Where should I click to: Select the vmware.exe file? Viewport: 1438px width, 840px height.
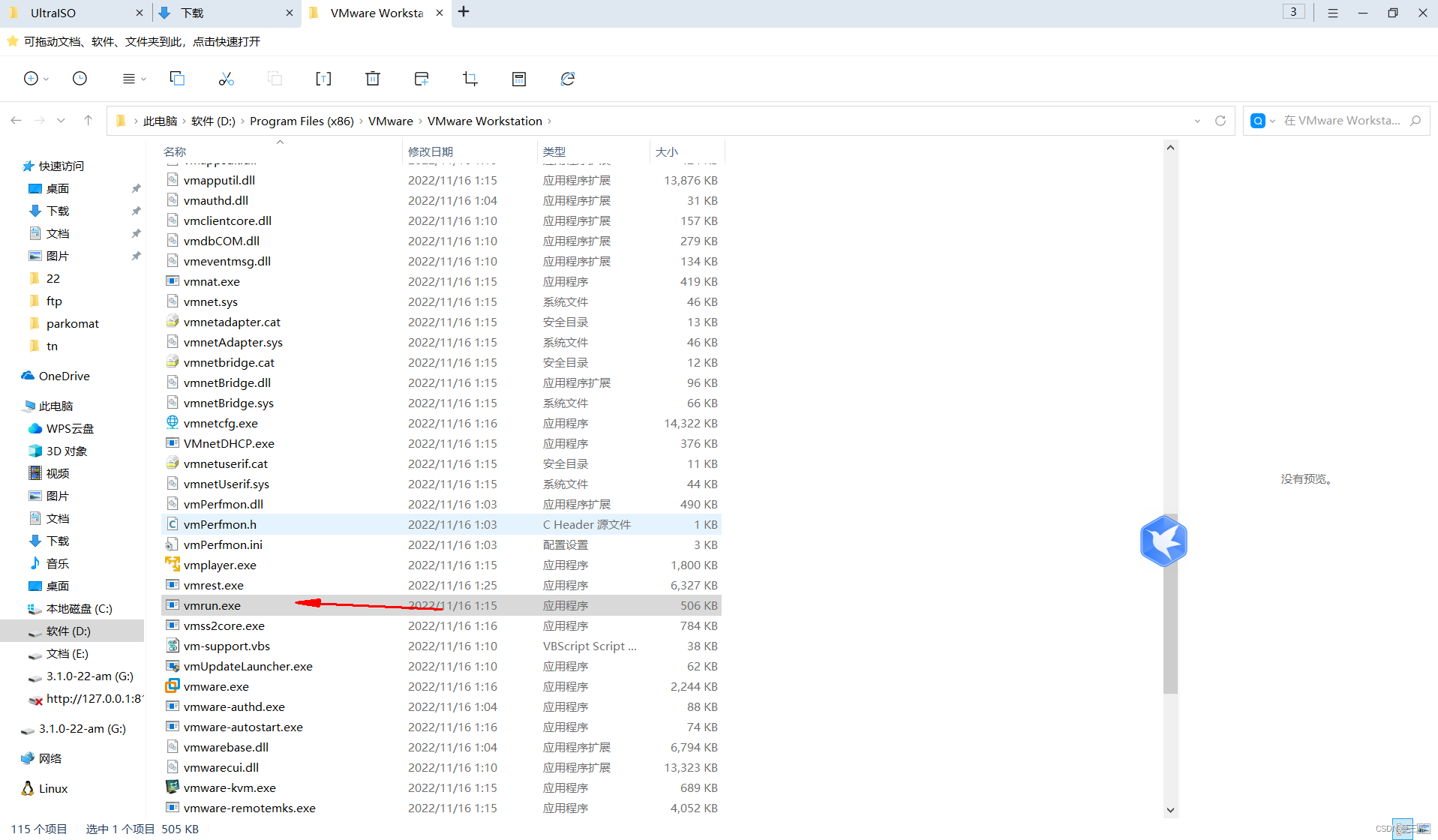tap(216, 686)
